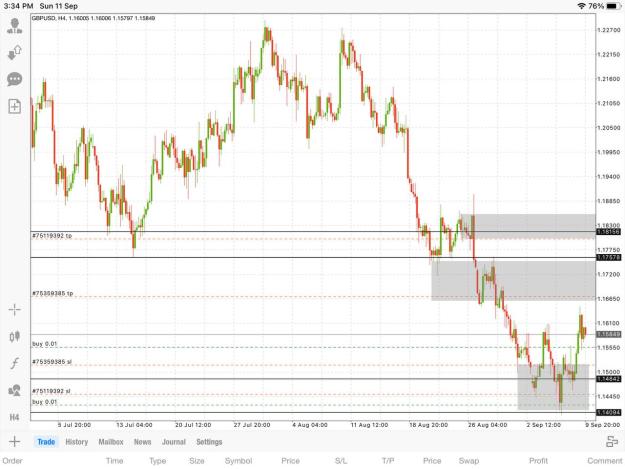Click the upper buy 0.01 order label
Viewport: 625px width, 469px height.
[45, 344]
